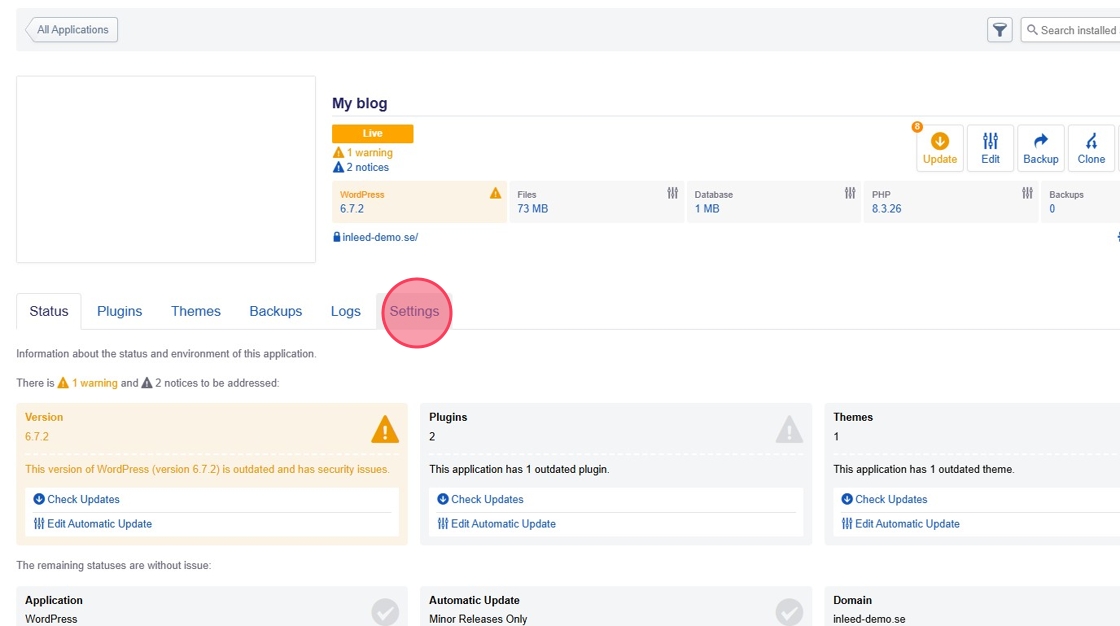Open the inleed-demo.se site link
The height and width of the screenshot is (626, 1120).
pyautogui.click(x=379, y=237)
